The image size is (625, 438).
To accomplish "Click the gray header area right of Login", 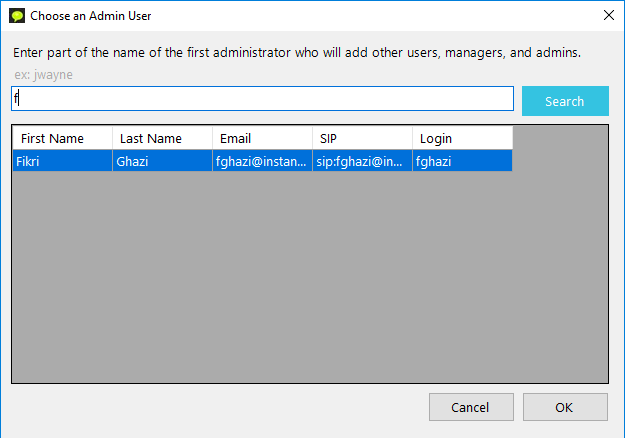I will 560,138.
